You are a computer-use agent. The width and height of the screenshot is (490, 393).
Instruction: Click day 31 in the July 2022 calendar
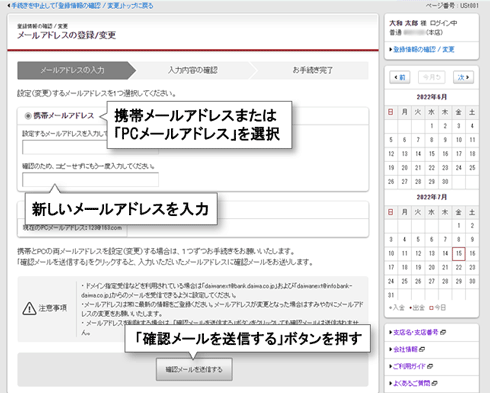click(391, 295)
